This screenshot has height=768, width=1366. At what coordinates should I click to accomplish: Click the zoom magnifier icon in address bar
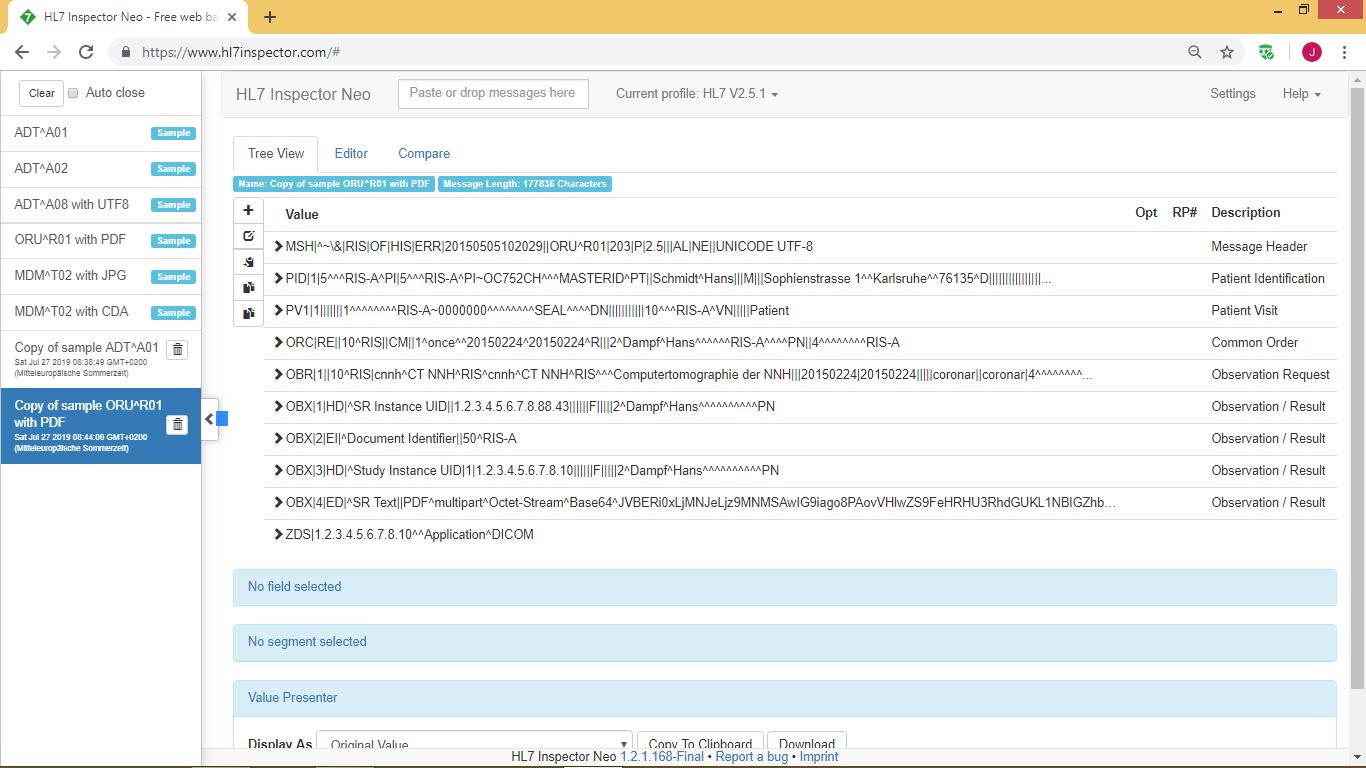click(x=1195, y=52)
